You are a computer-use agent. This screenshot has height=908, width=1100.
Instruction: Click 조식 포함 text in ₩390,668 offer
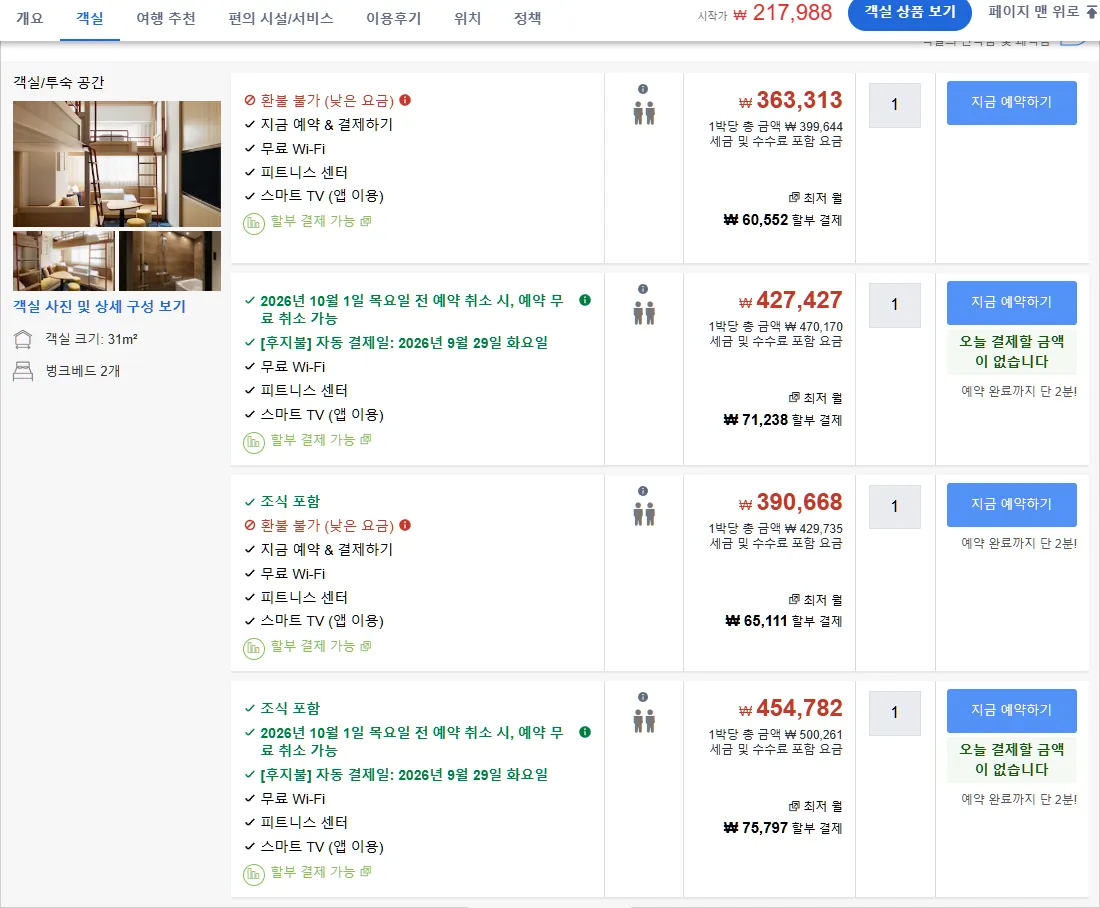click(290, 501)
